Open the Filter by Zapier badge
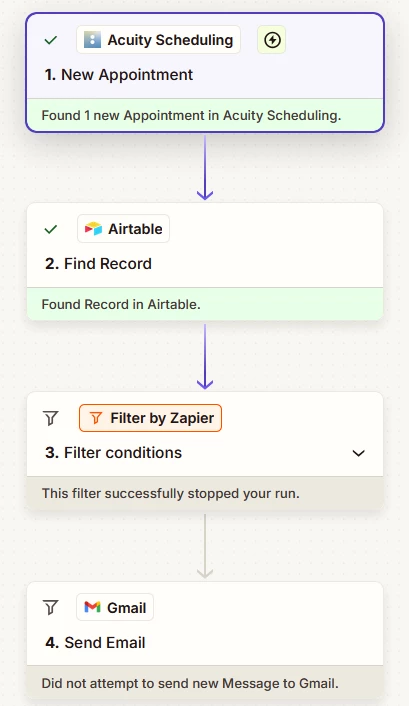This screenshot has width=409, height=706. click(150, 418)
